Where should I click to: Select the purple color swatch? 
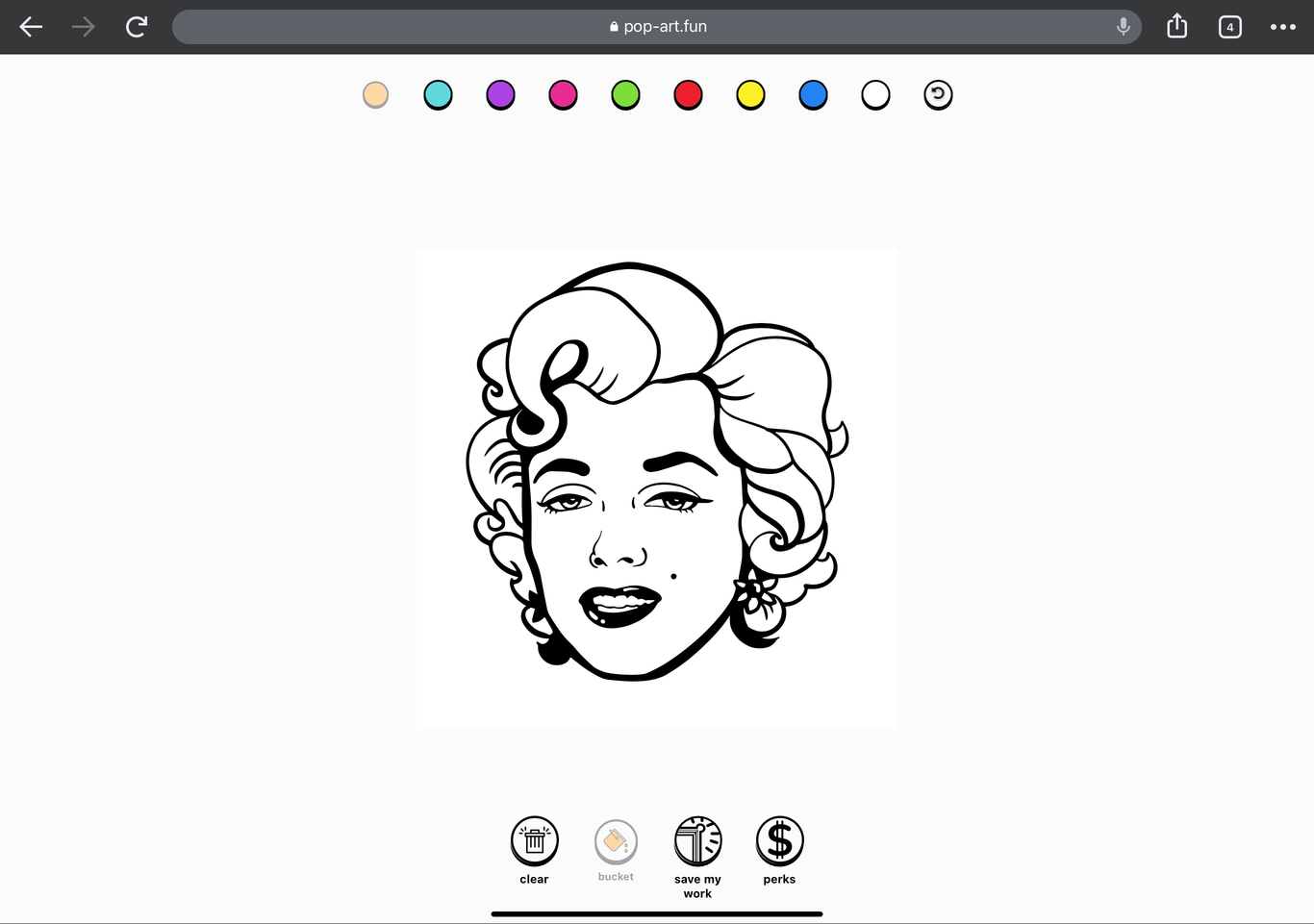coord(500,94)
